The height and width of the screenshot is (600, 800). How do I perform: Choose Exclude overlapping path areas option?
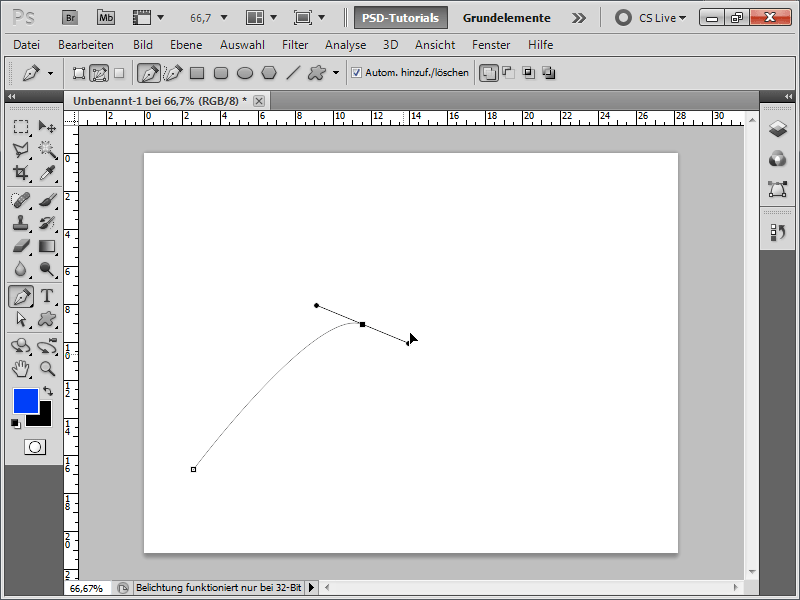548,73
